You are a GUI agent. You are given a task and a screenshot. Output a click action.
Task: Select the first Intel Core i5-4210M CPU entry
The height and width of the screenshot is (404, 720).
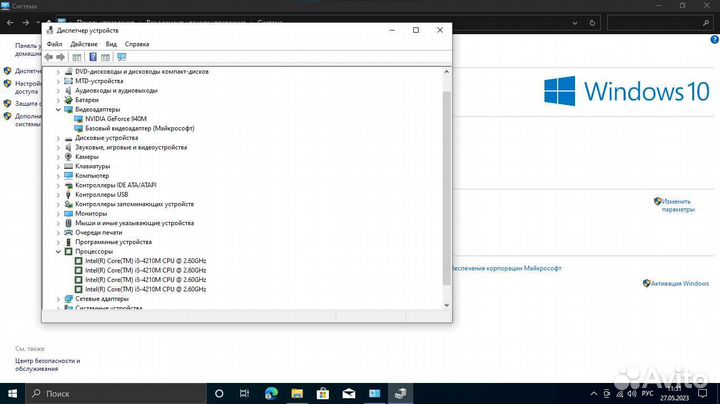tap(146, 261)
